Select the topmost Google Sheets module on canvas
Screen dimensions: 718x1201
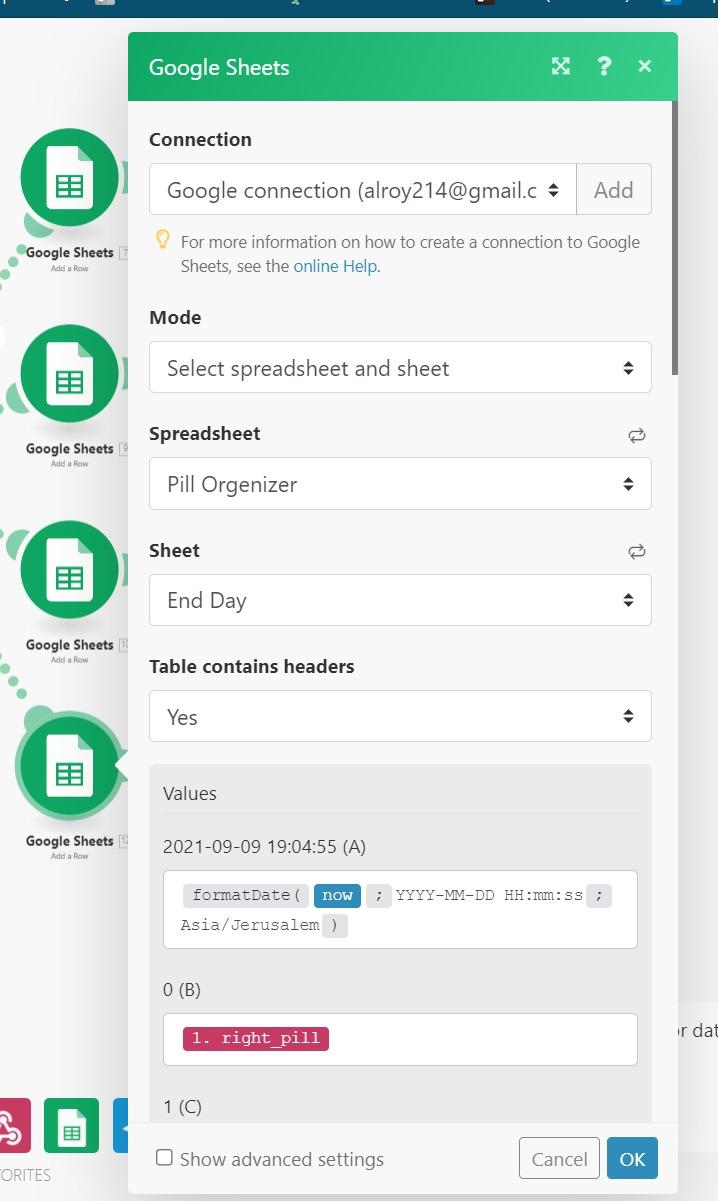70,177
